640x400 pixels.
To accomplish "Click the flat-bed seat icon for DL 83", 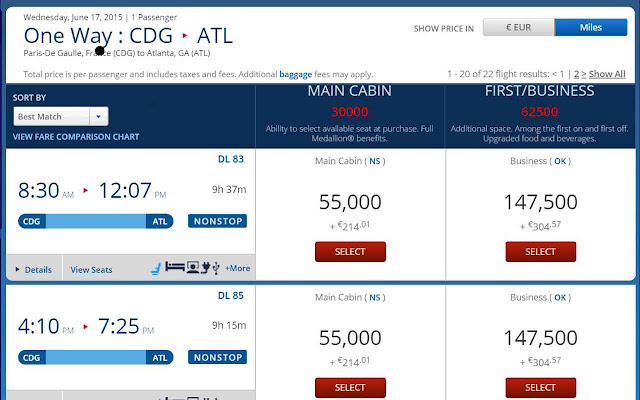I will 175,267.
